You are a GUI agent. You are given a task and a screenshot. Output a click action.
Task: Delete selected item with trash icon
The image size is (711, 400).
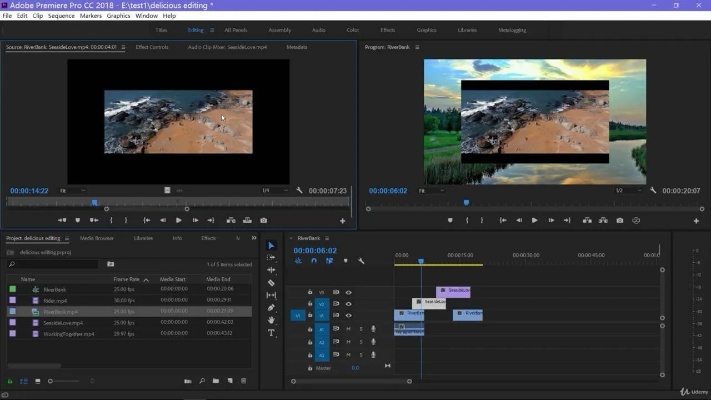(243, 381)
